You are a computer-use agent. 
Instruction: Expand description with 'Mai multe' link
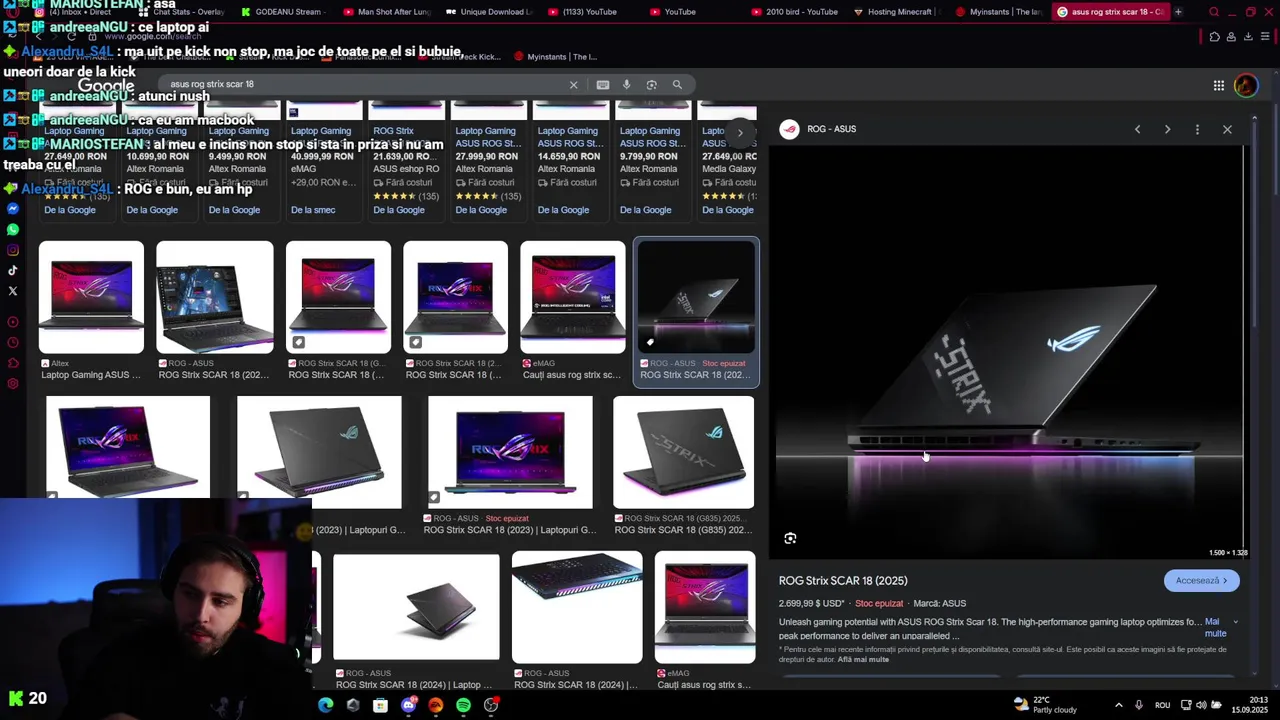pyautogui.click(x=1215, y=627)
